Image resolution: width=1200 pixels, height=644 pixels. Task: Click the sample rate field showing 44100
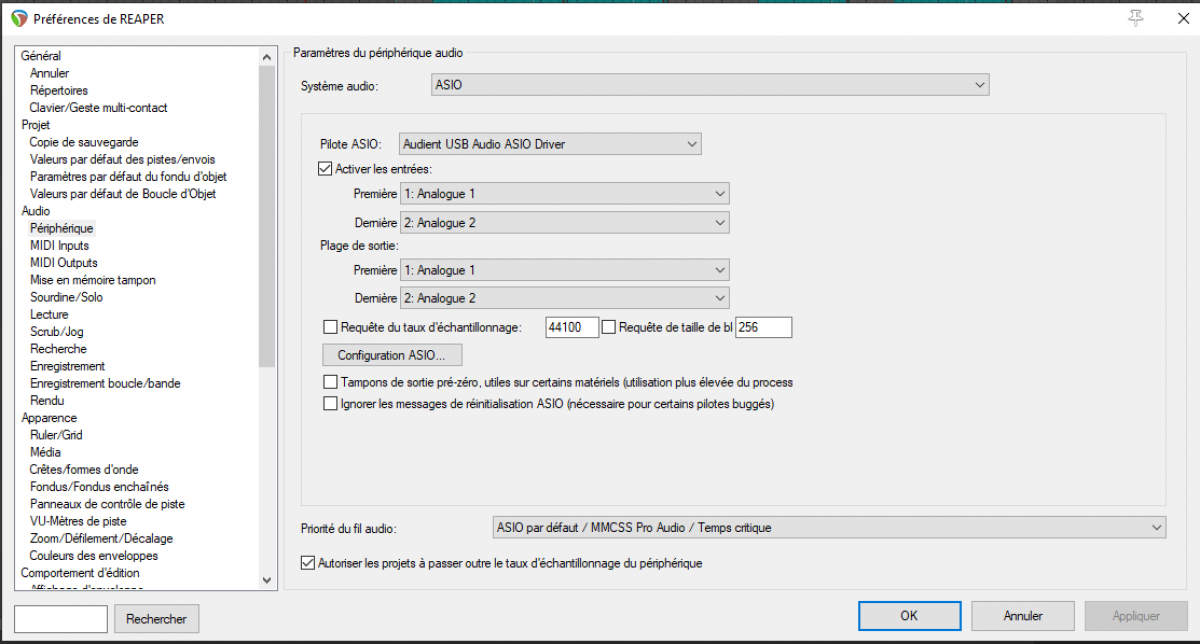[x=572, y=327]
